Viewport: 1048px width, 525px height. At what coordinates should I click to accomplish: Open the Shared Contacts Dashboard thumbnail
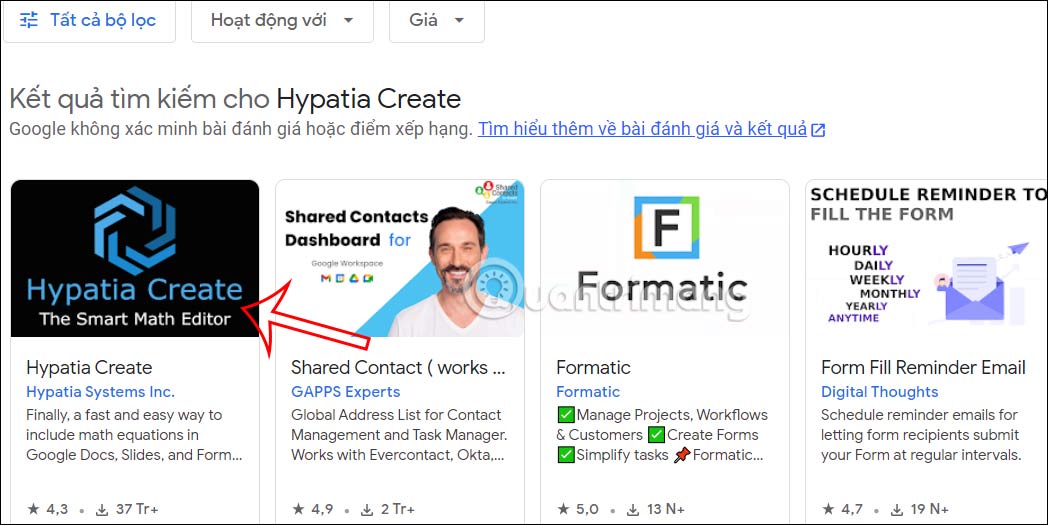coord(400,258)
